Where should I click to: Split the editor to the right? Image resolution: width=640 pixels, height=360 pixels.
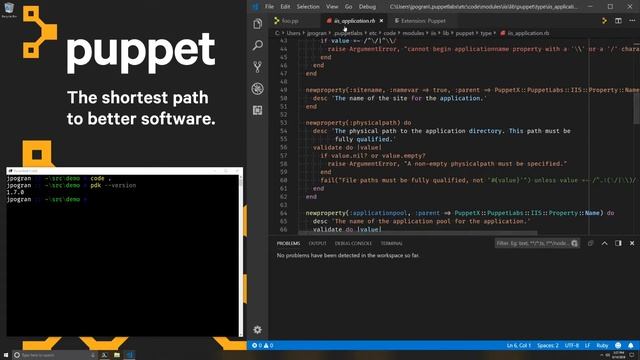tap(618, 21)
